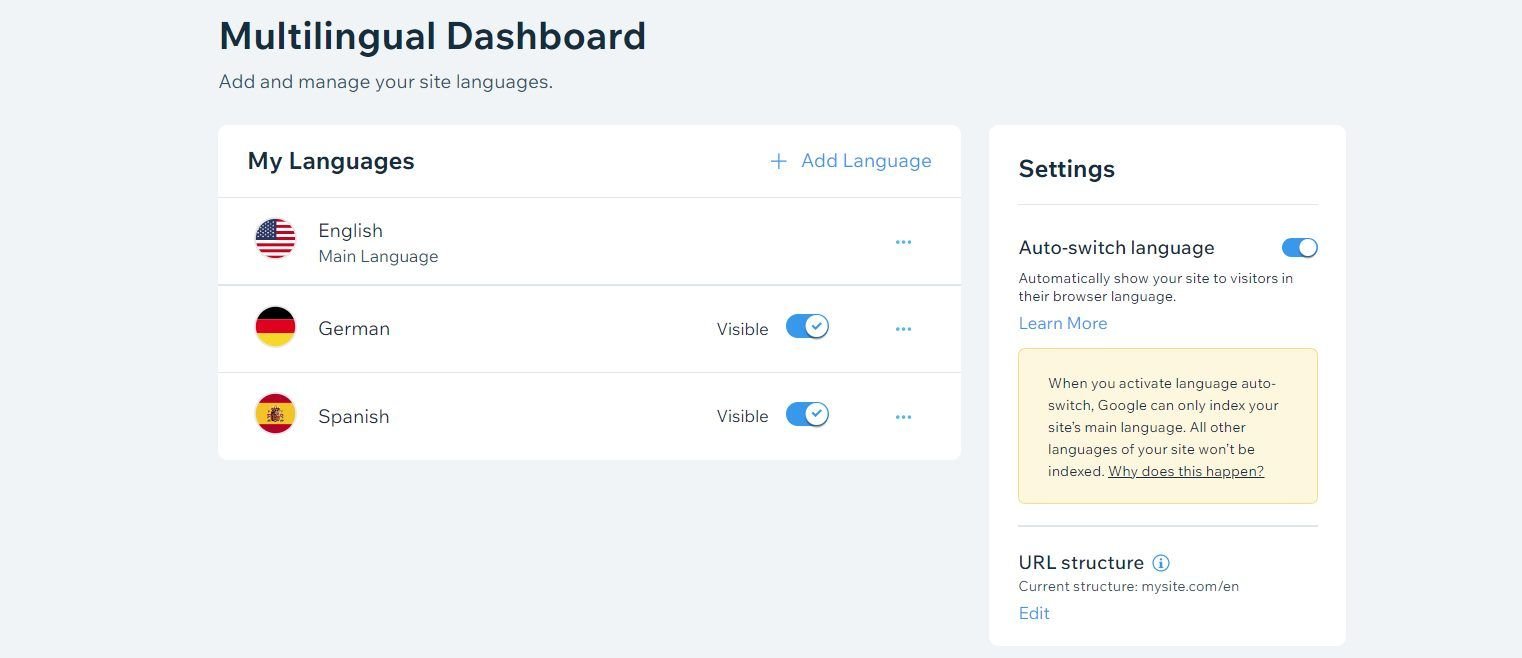
Task: Click 'Add and manage your site languages' subtitle
Action: [386, 82]
